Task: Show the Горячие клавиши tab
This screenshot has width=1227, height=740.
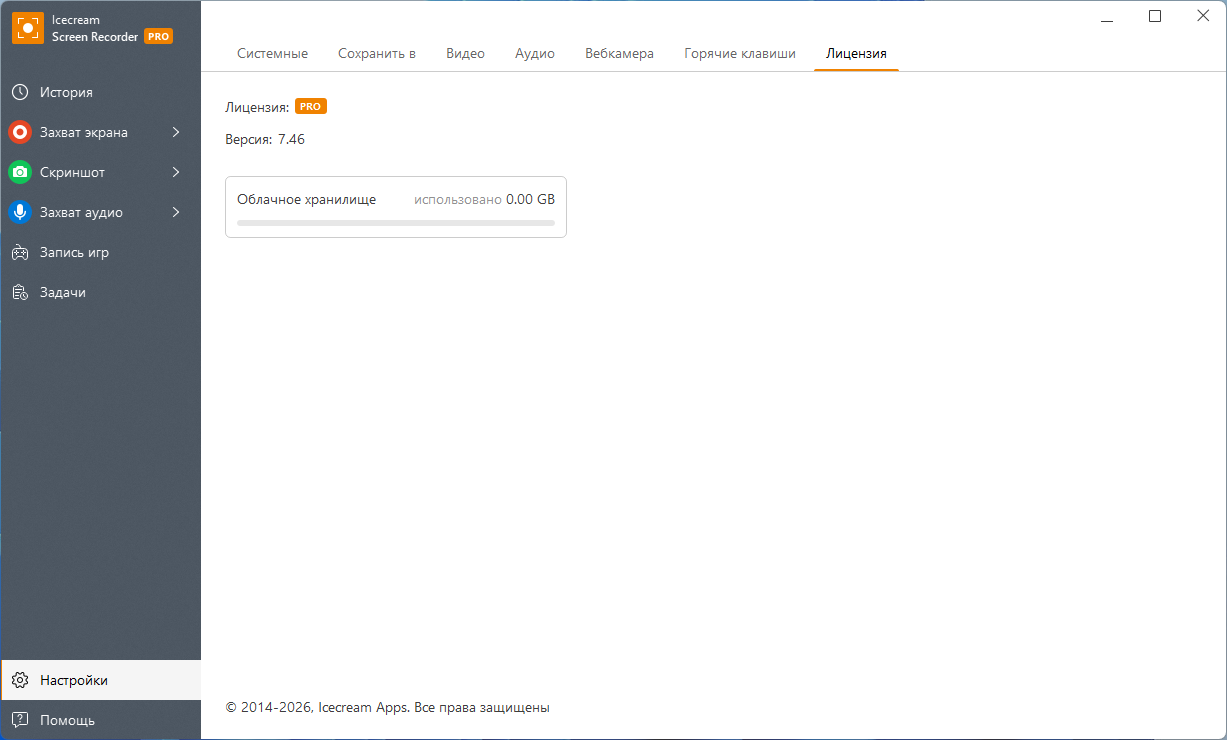Action: [x=740, y=54]
